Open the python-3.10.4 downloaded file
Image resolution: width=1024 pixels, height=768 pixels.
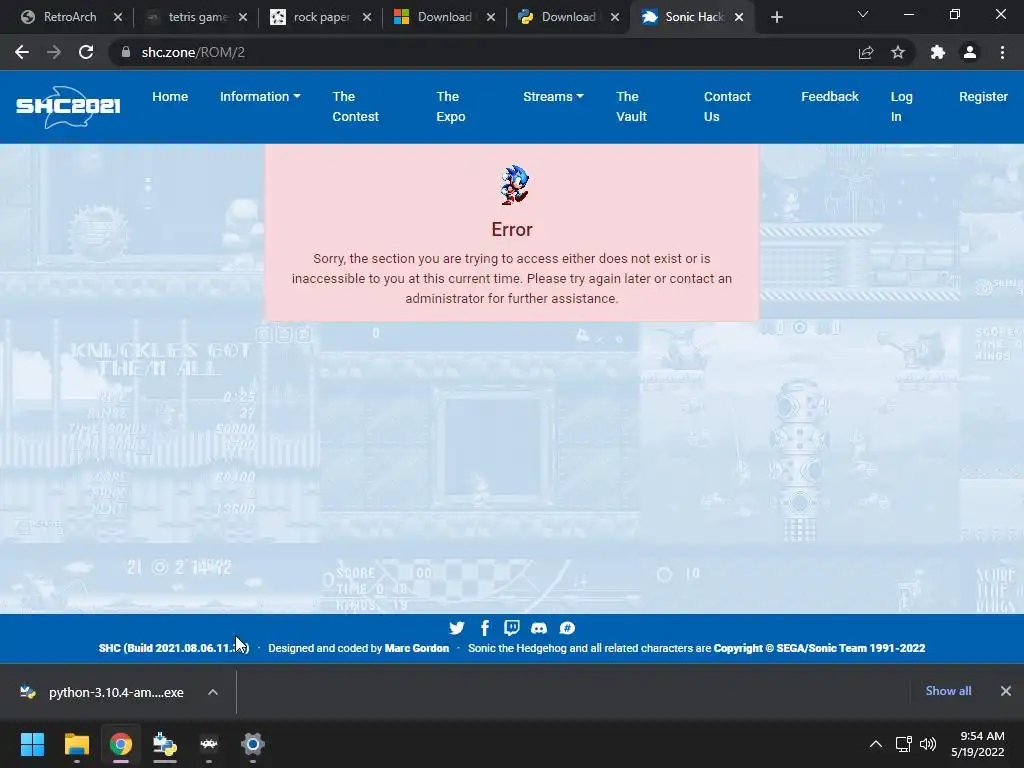(x=116, y=692)
